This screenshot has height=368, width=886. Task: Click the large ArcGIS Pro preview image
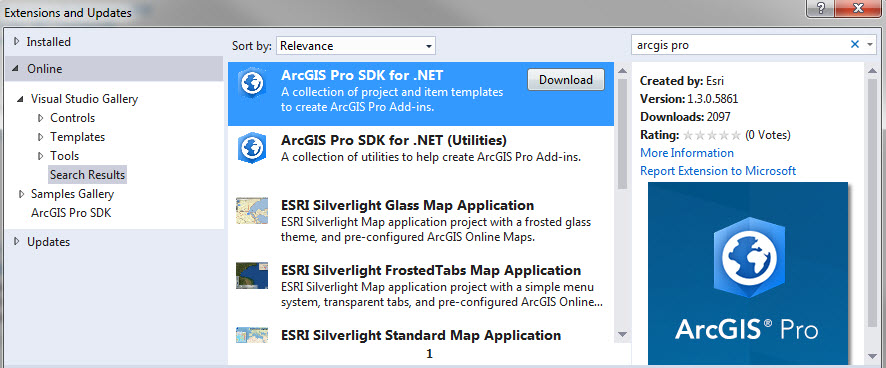[x=748, y=274]
